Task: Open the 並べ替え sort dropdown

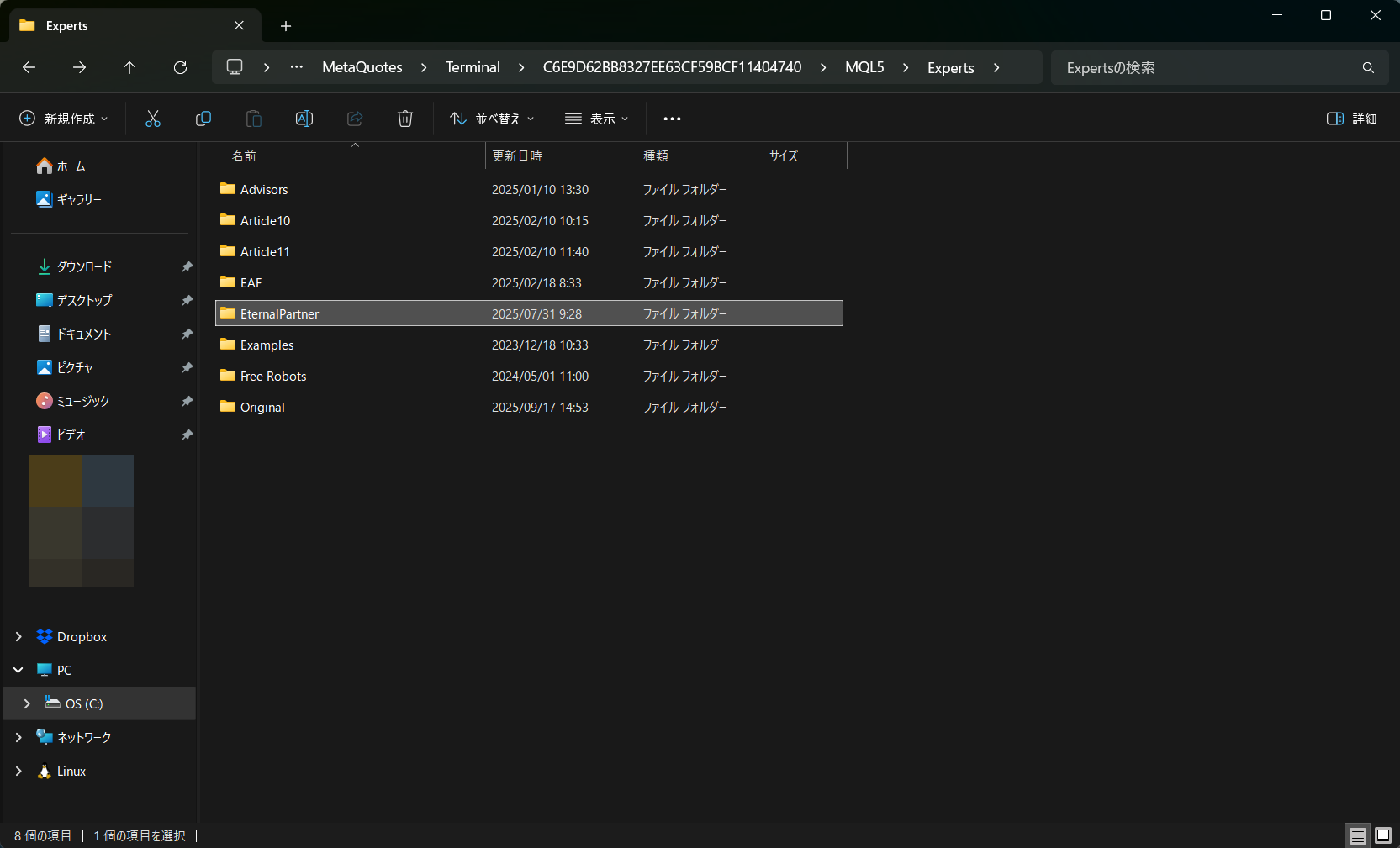Action: (x=492, y=119)
